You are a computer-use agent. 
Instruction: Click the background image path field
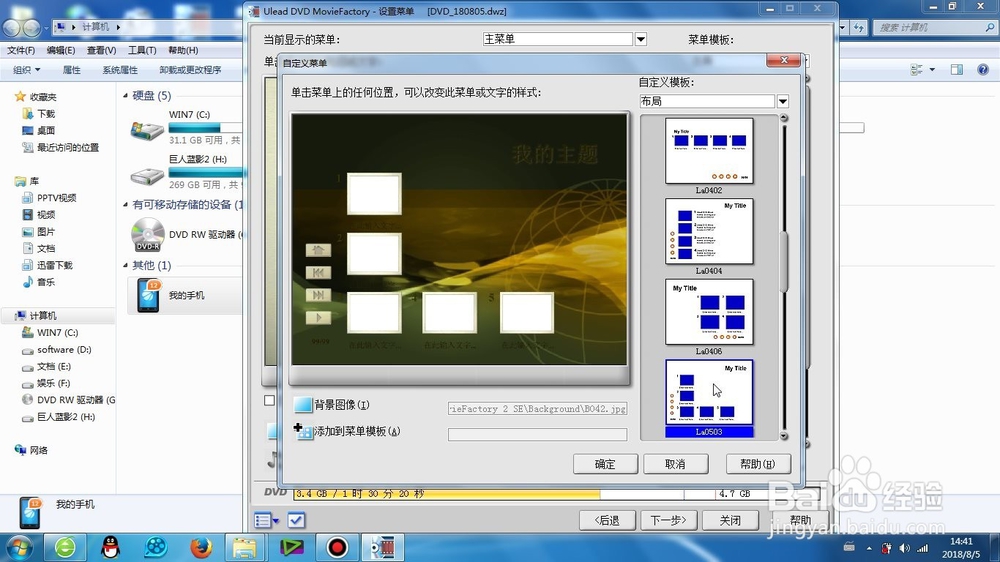[538, 408]
